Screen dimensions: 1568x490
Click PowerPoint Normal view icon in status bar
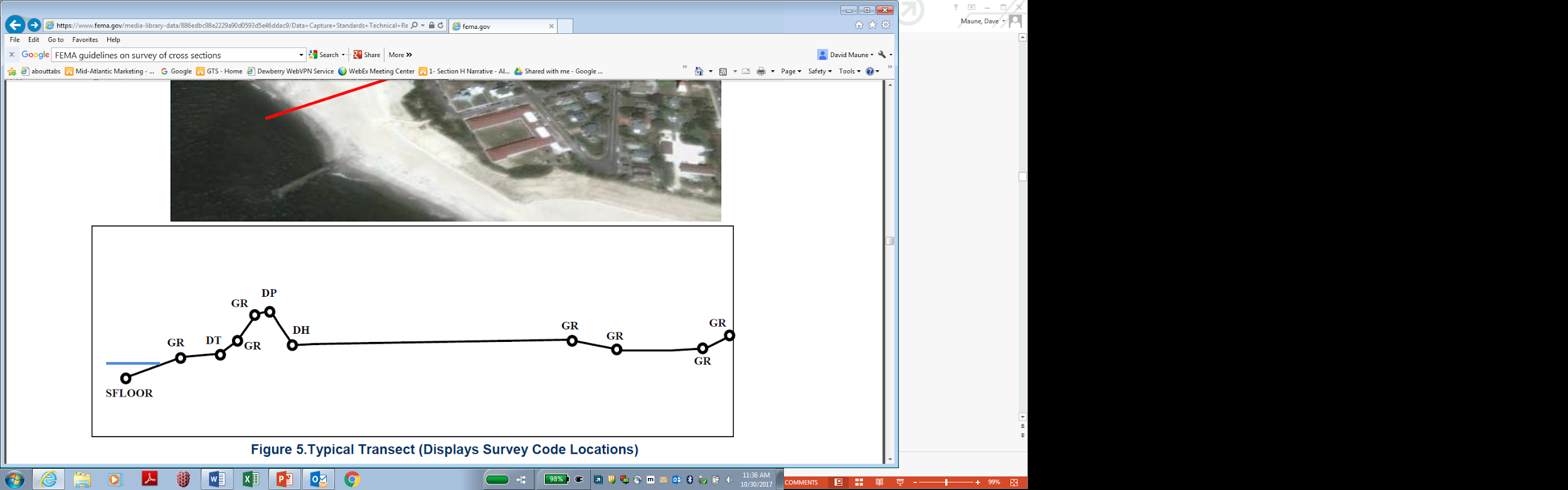coord(839,482)
